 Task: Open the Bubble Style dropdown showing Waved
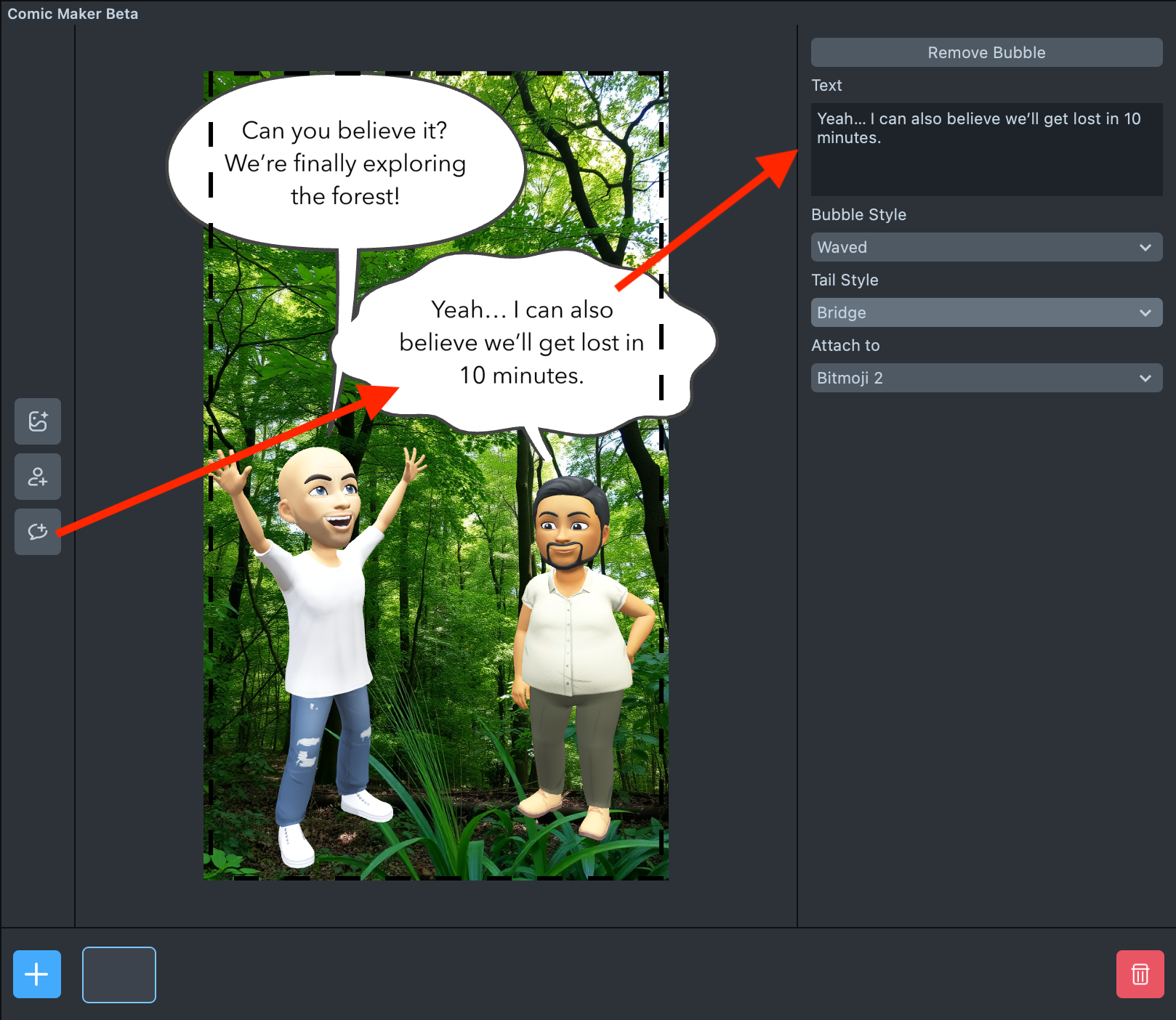coord(986,247)
